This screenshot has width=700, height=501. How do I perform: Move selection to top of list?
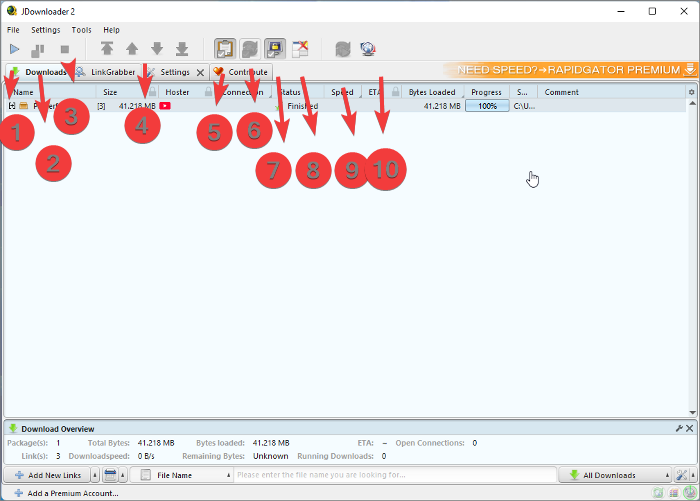tap(107, 49)
